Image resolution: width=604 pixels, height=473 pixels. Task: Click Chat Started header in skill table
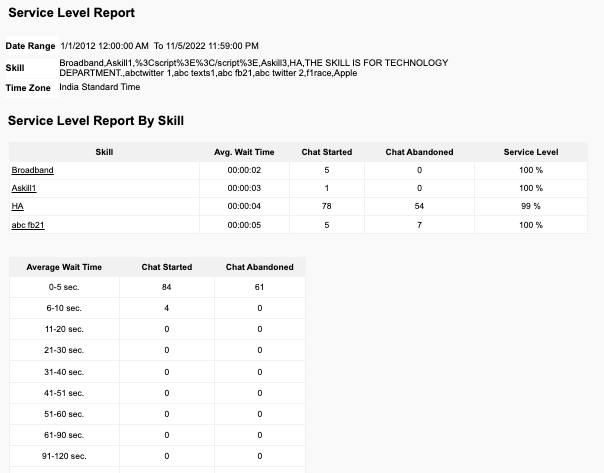[327, 152]
